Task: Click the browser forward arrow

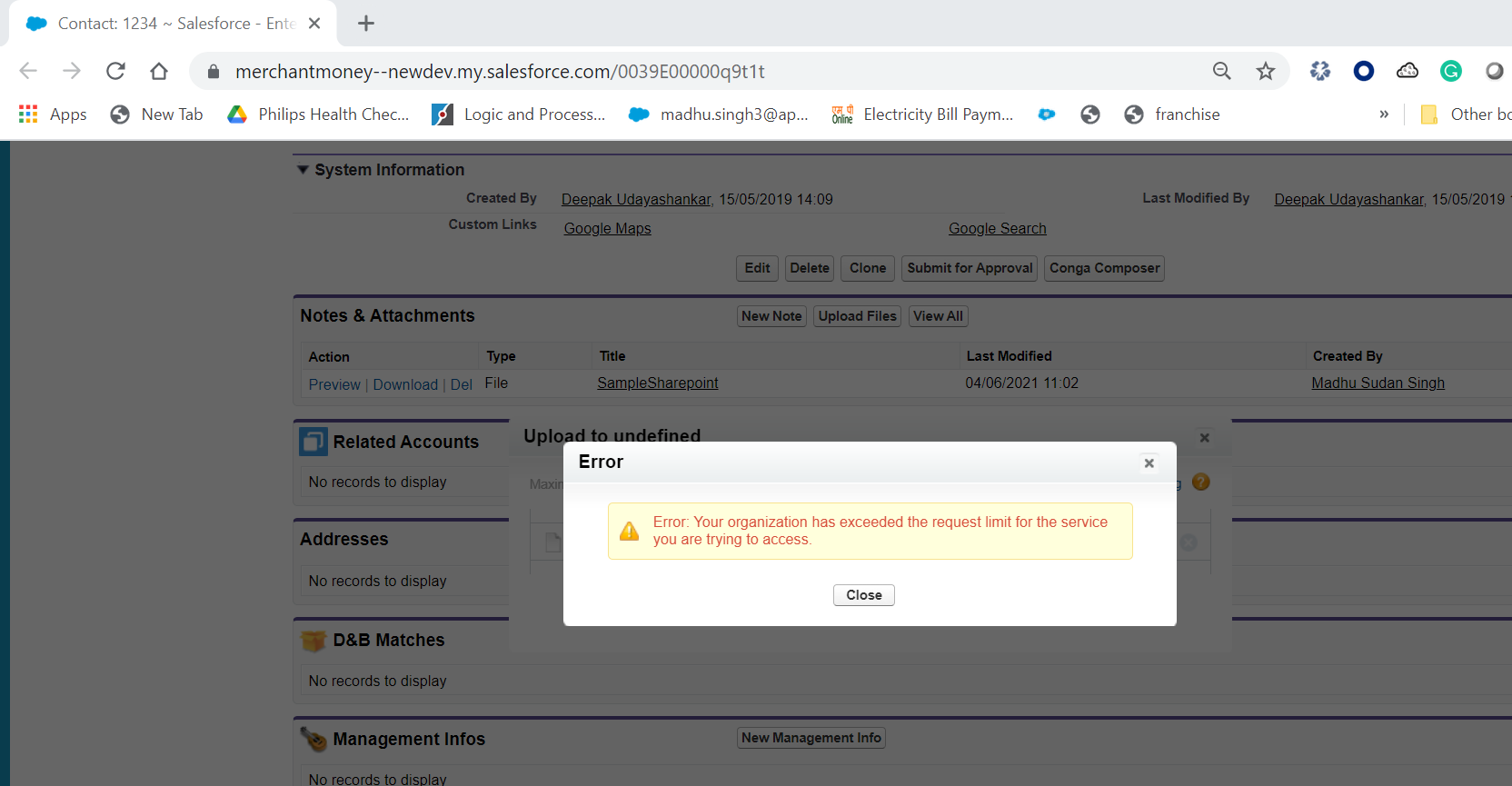Action: click(x=72, y=71)
